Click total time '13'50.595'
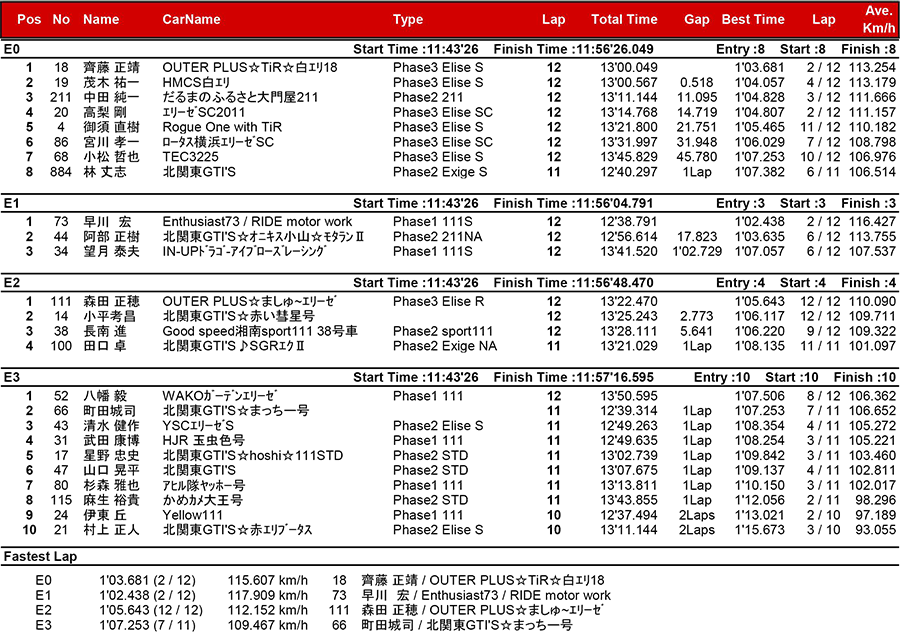Screen dimensions: 900x634 point(629,396)
